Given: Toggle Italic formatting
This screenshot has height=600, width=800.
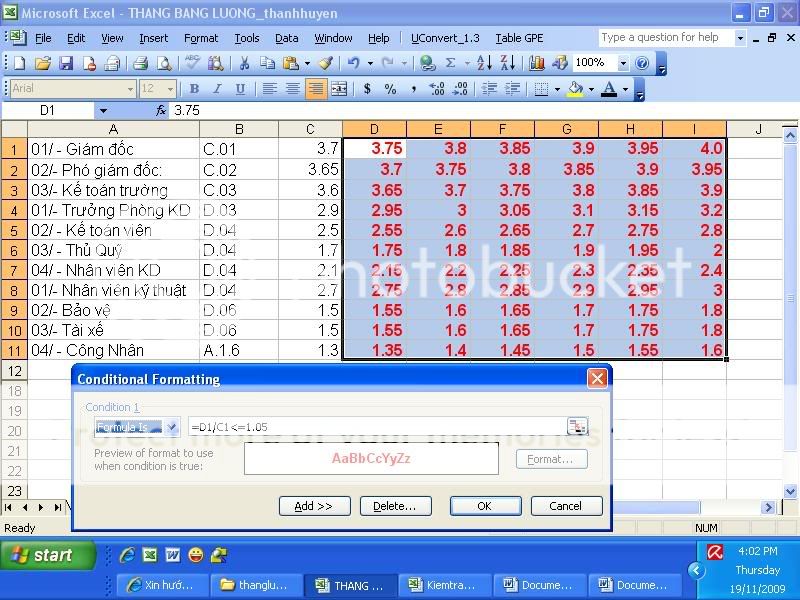Looking at the screenshot, I should click(x=217, y=89).
